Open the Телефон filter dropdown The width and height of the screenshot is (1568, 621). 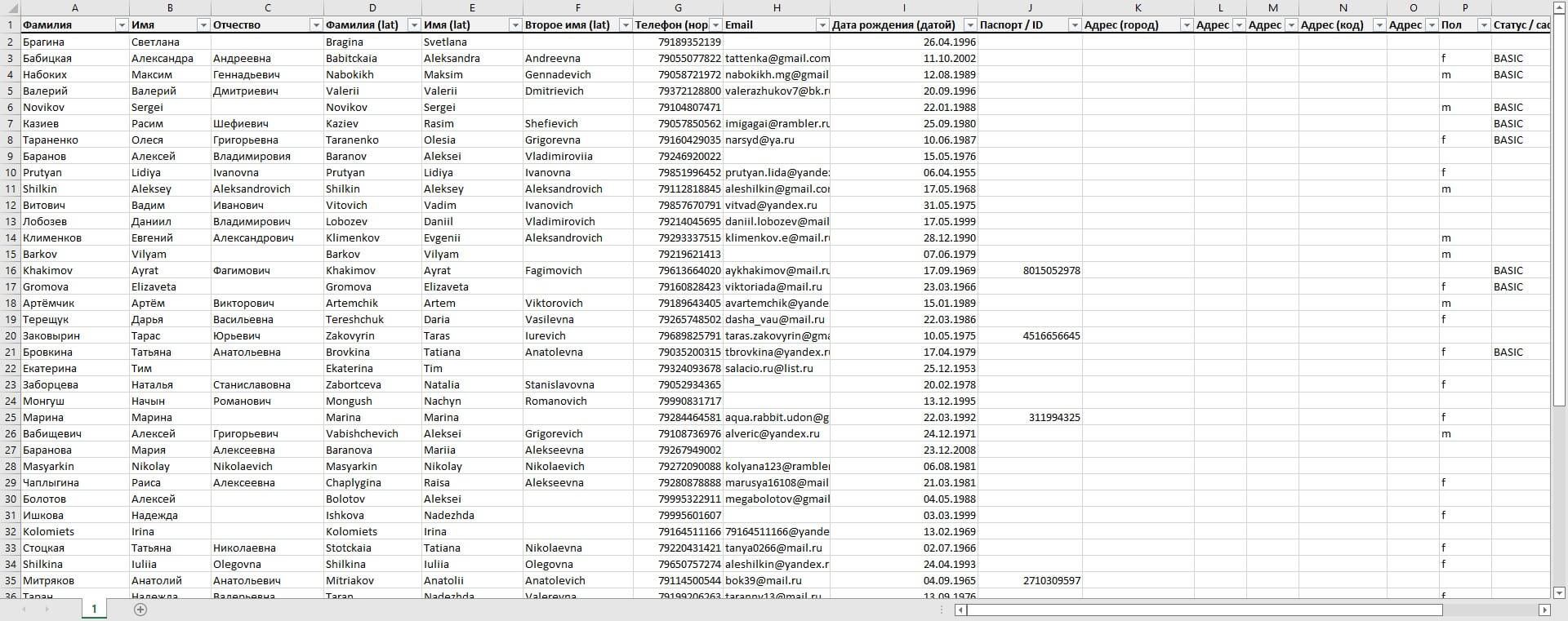coord(716,25)
